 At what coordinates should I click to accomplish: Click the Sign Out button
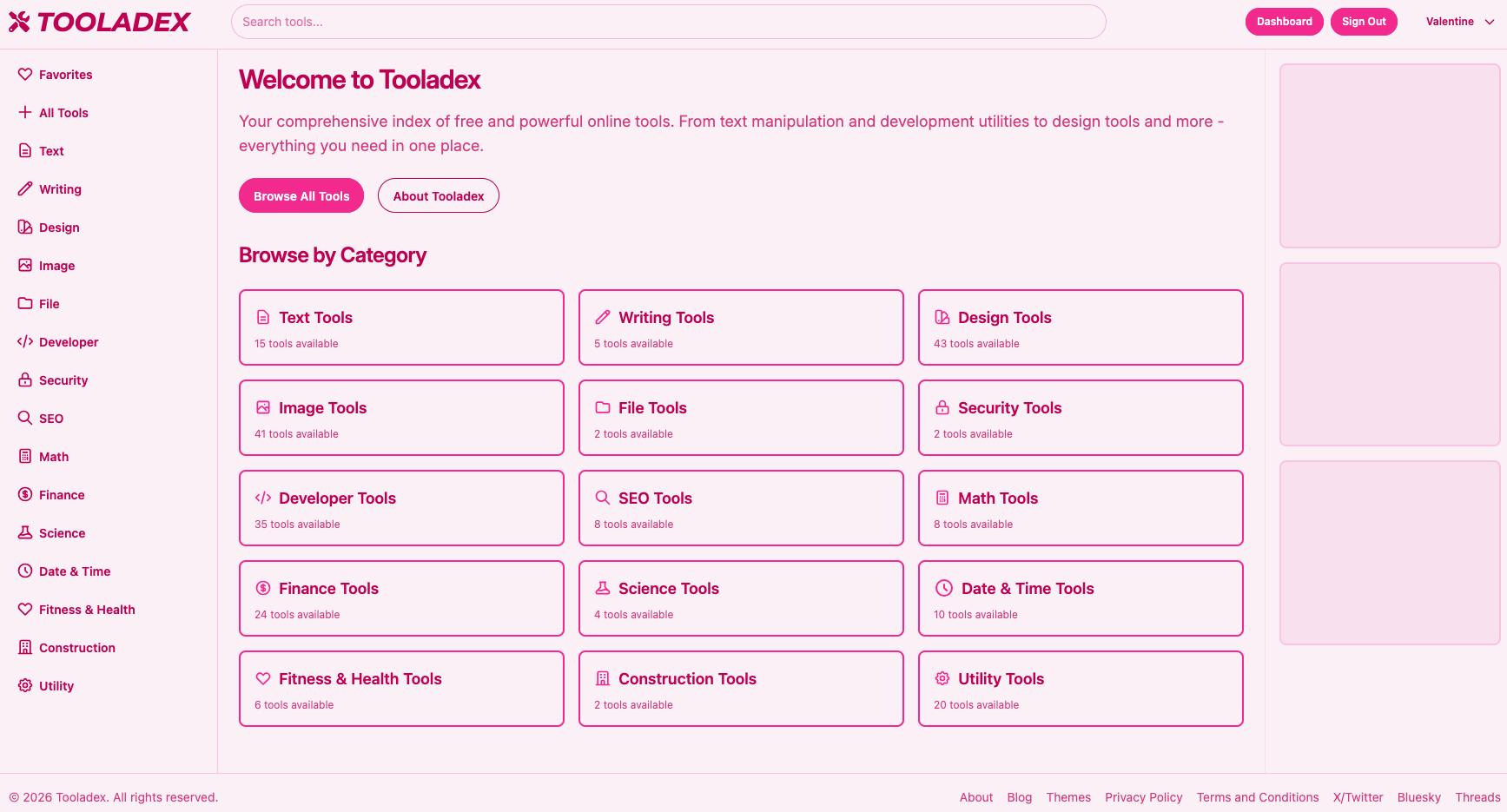tap(1363, 22)
